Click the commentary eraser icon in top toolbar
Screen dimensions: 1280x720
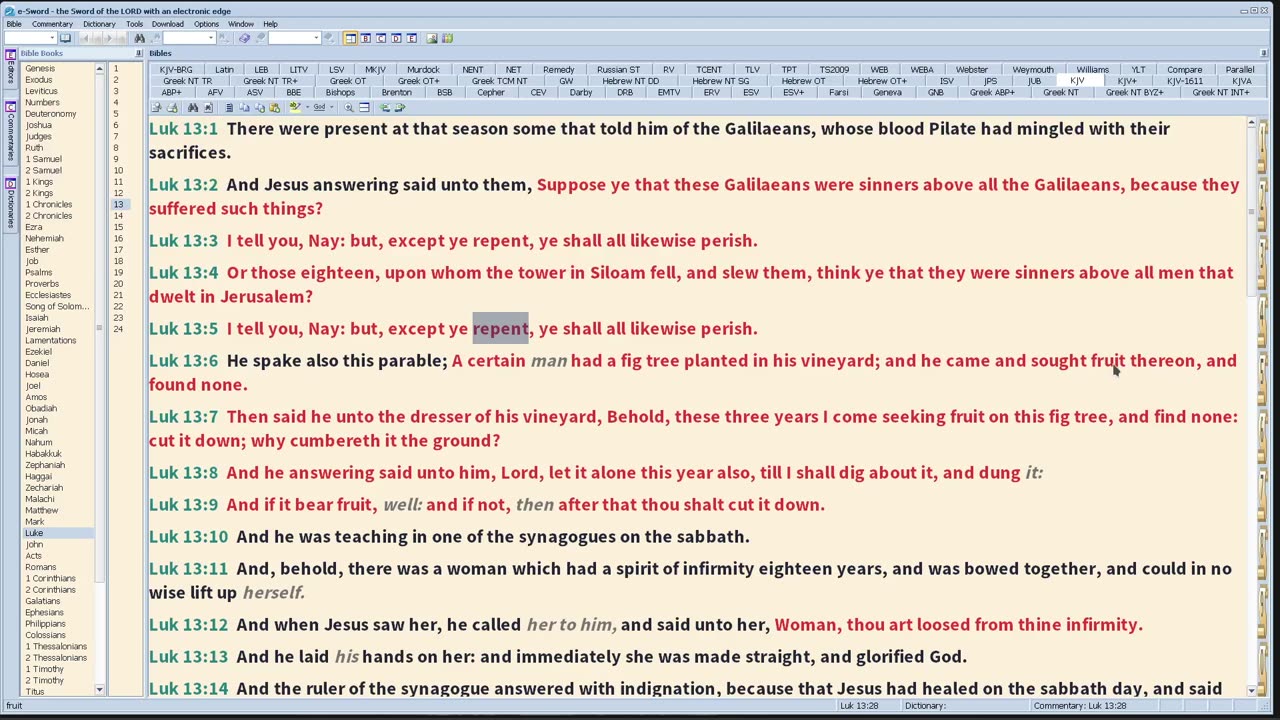pos(244,38)
